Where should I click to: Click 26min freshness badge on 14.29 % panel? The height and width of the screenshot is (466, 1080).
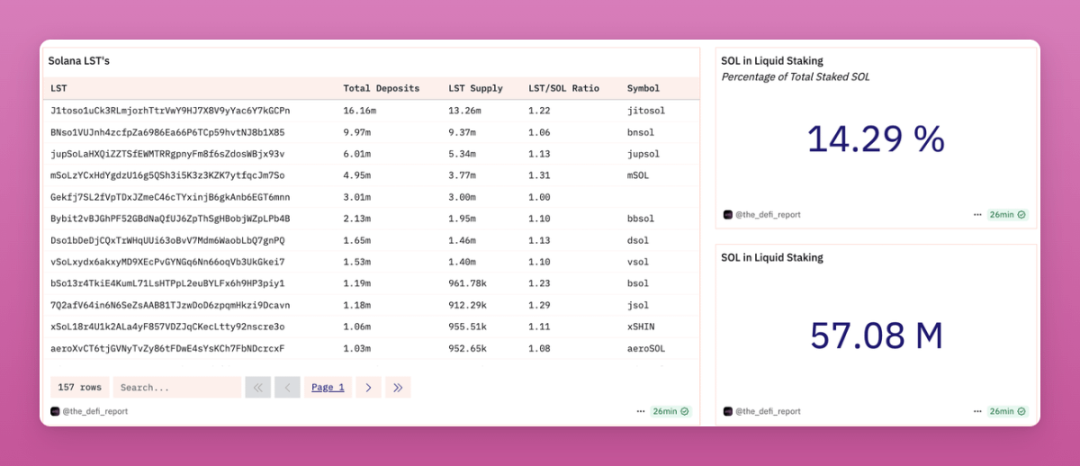[1007, 215]
